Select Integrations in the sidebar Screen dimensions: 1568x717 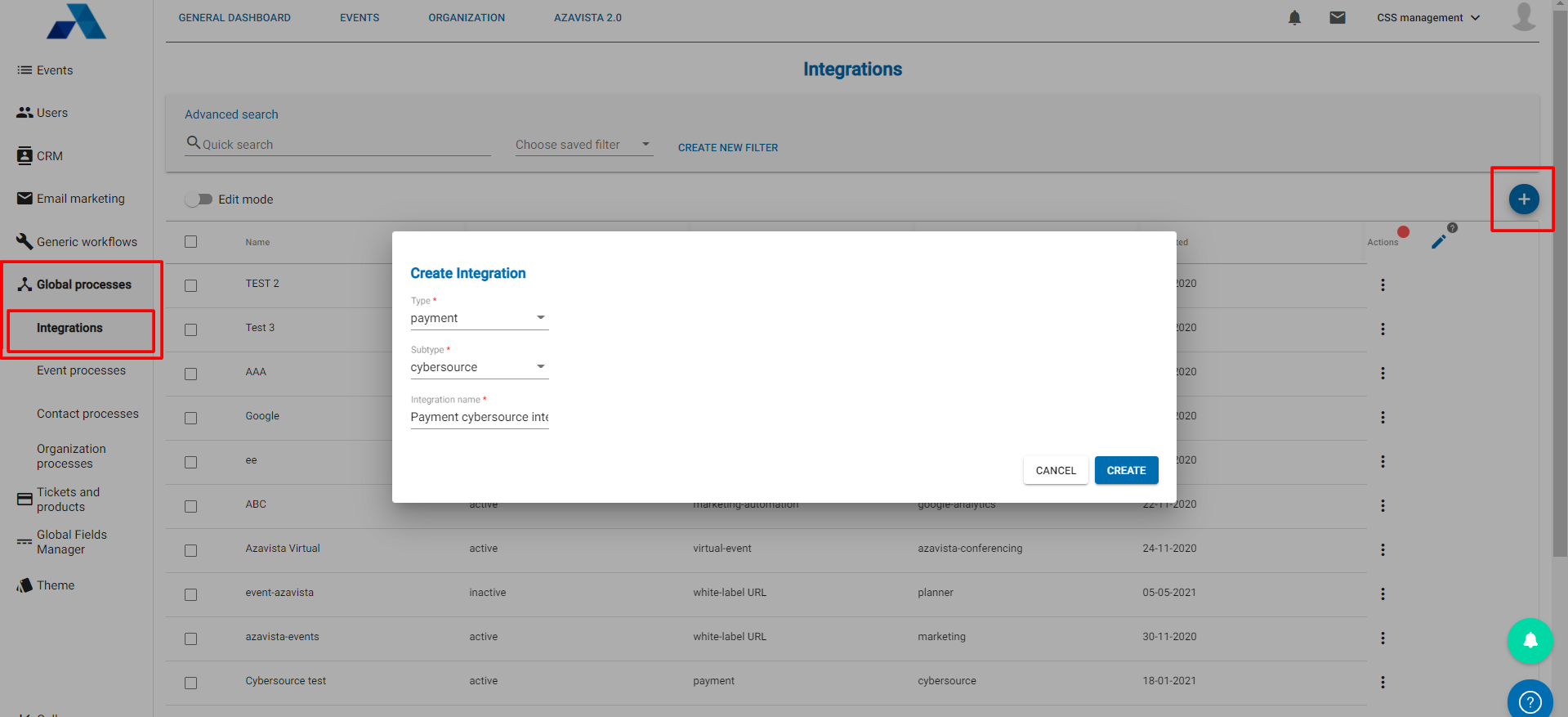[x=69, y=328]
